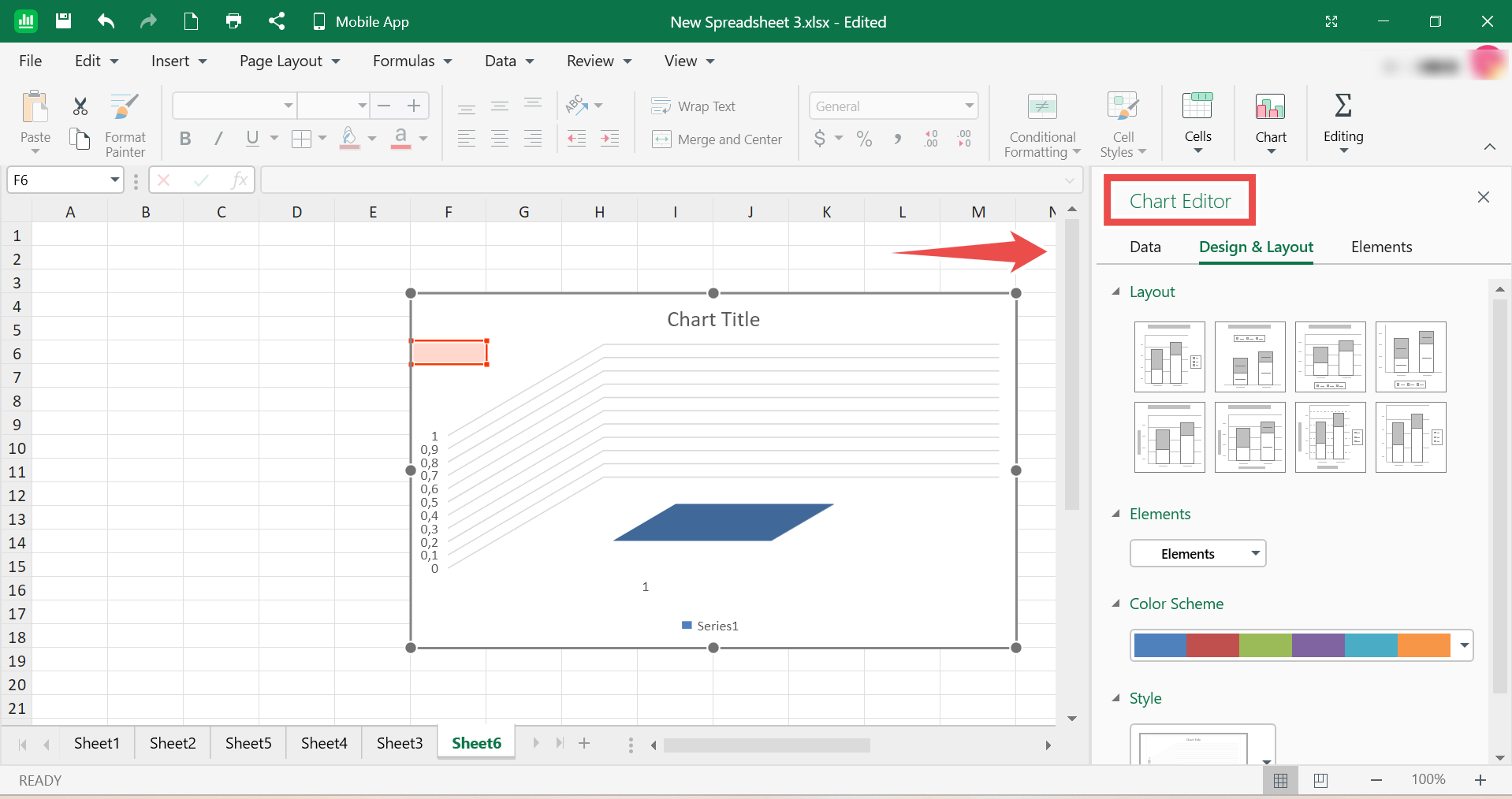Collapse the Style section

[1115, 698]
